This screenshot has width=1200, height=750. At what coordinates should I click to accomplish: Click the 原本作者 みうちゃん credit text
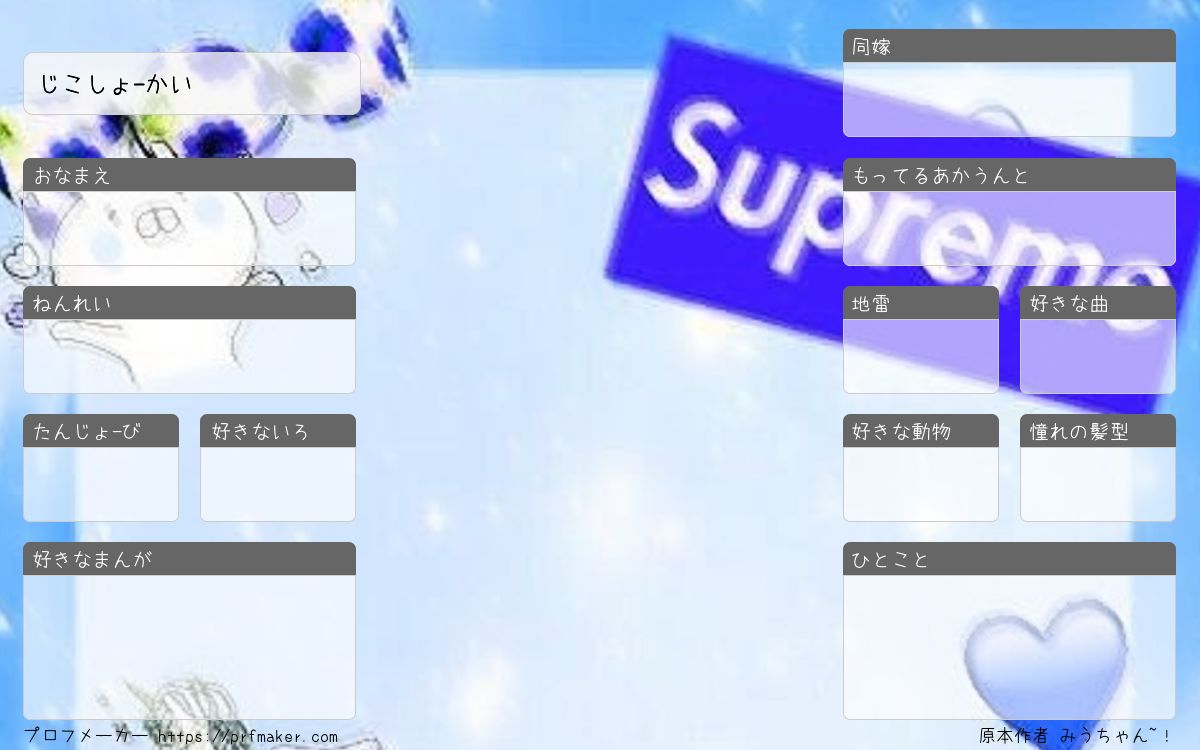(1075, 736)
